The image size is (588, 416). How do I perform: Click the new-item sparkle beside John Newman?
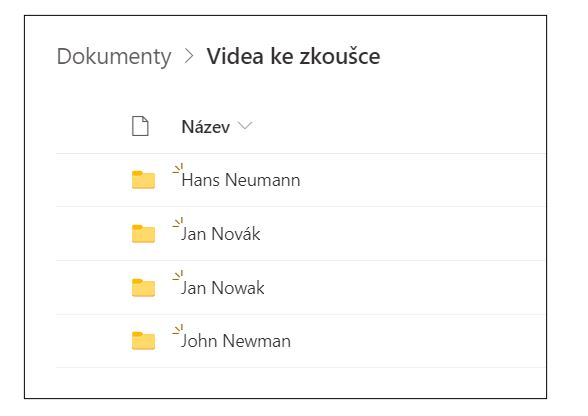coord(178,330)
